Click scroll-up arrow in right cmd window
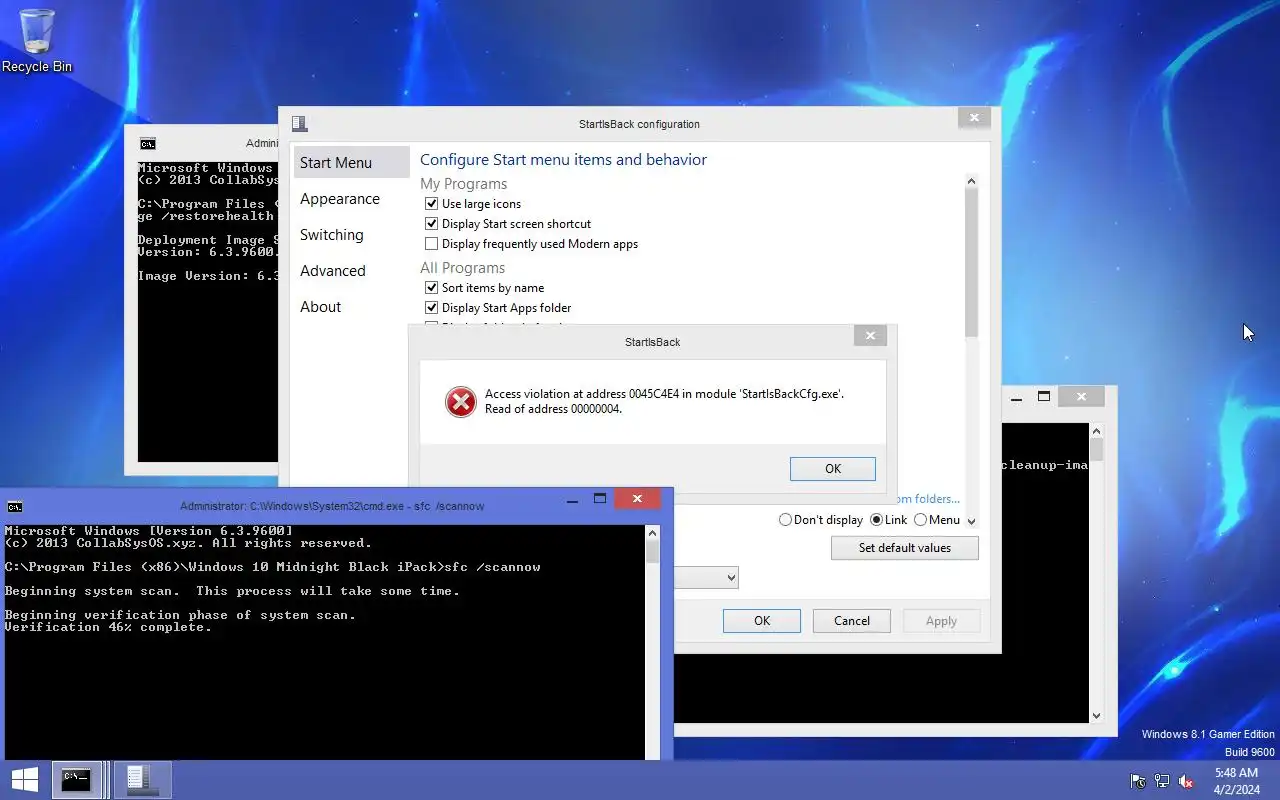Image resolution: width=1280 pixels, height=800 pixels. (1096, 430)
